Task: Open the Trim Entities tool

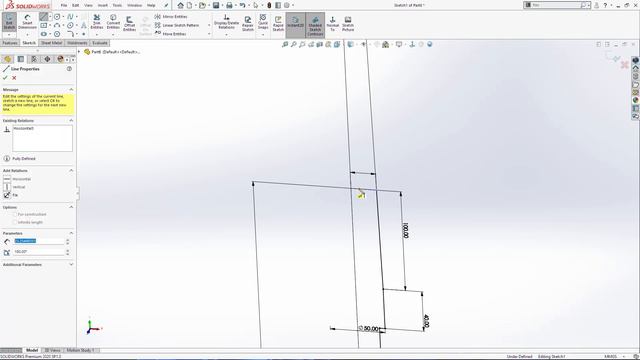Action: (97, 22)
